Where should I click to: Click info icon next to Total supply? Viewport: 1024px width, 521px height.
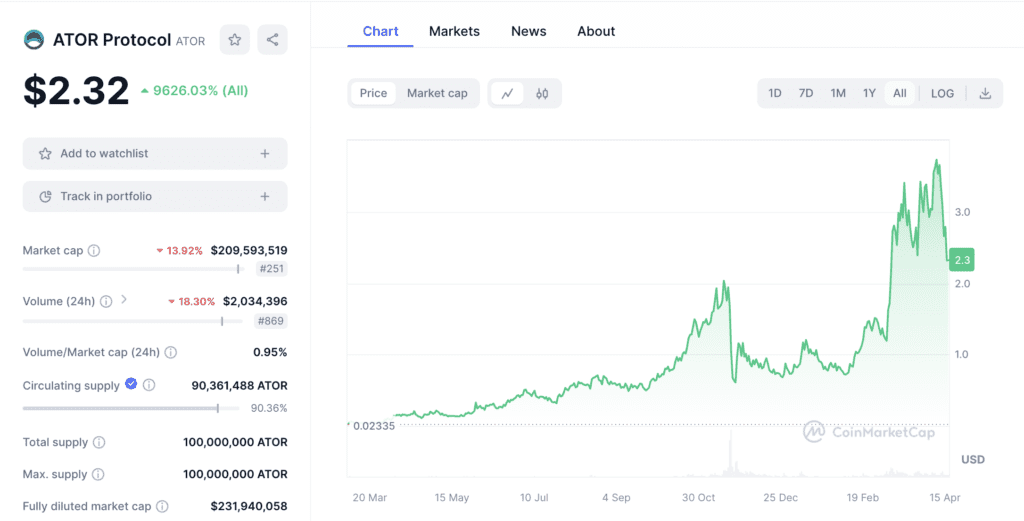point(99,442)
